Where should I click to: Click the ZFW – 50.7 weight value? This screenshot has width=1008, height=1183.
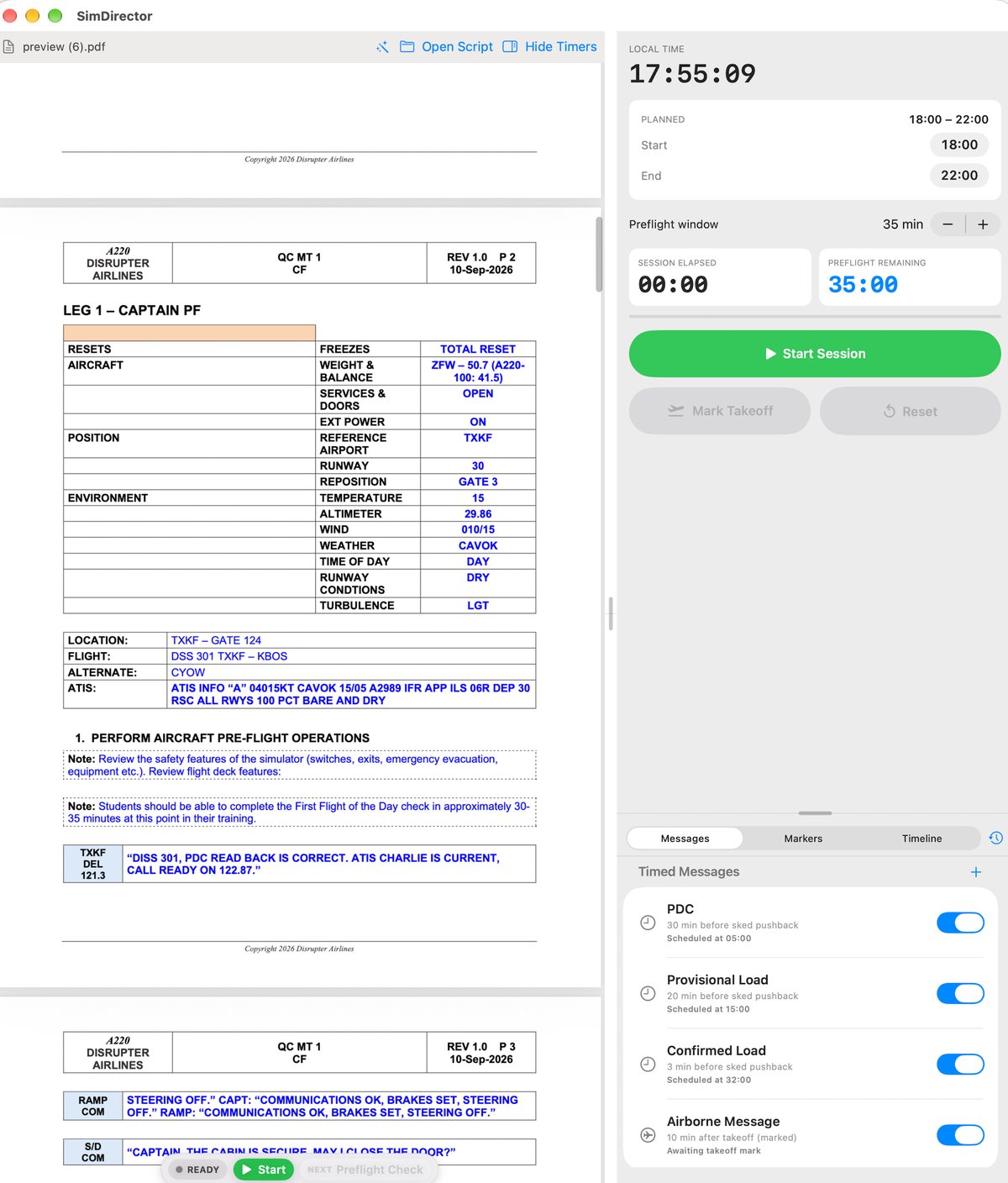pos(478,371)
